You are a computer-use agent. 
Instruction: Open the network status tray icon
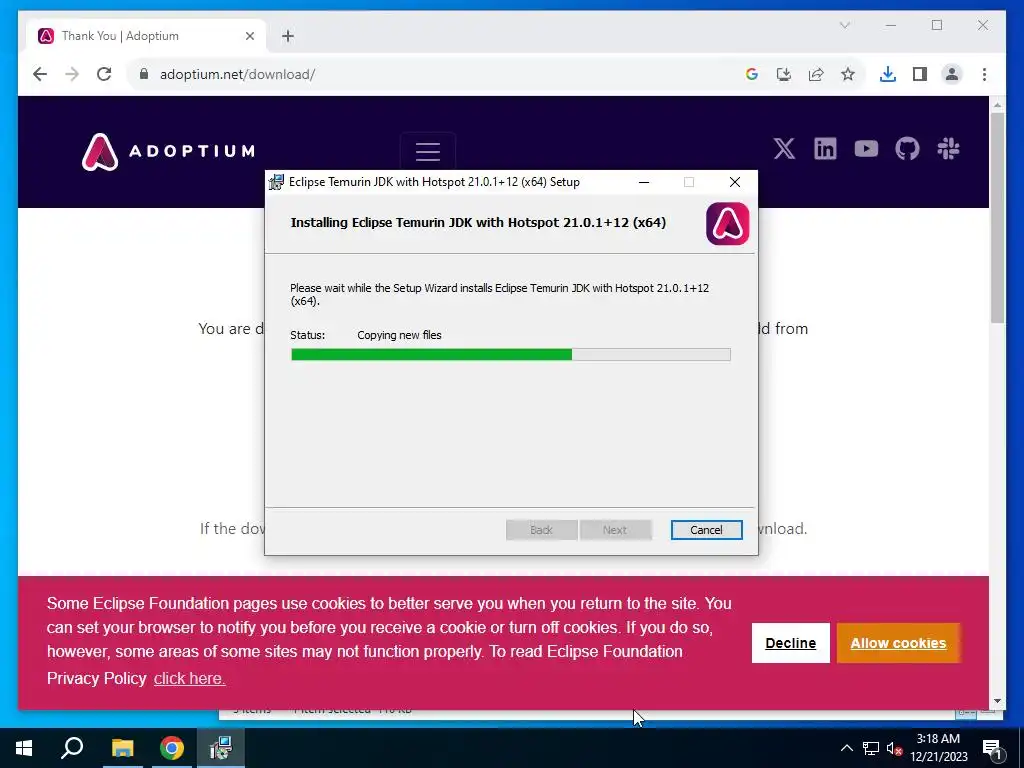(871, 748)
